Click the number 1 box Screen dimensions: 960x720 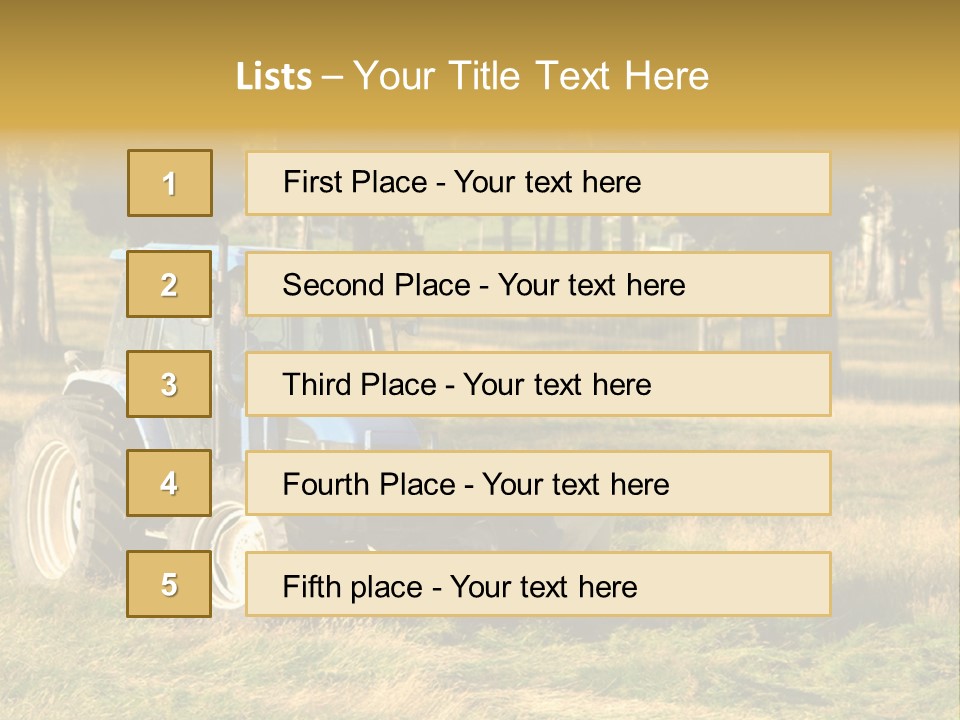pyautogui.click(x=170, y=183)
